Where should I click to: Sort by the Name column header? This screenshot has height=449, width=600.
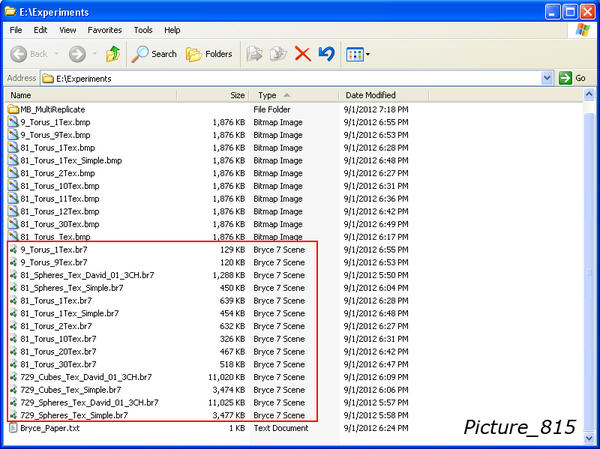[x=90, y=95]
